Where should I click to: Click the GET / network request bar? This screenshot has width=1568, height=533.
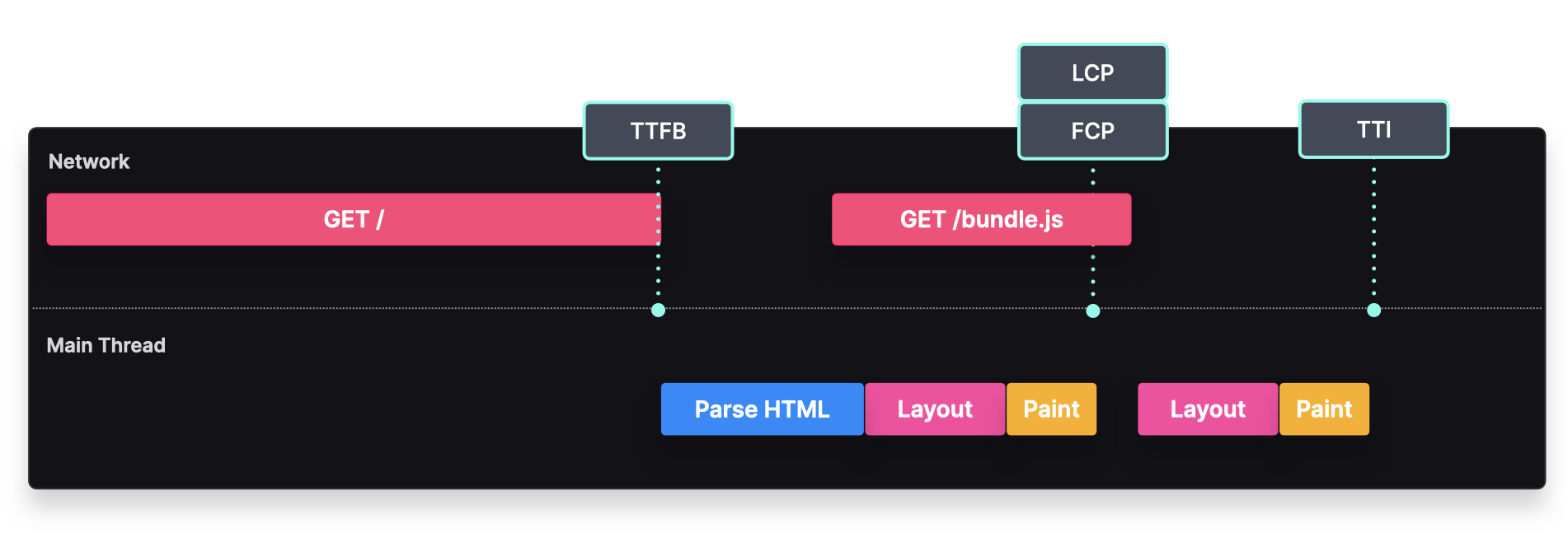pos(353,219)
